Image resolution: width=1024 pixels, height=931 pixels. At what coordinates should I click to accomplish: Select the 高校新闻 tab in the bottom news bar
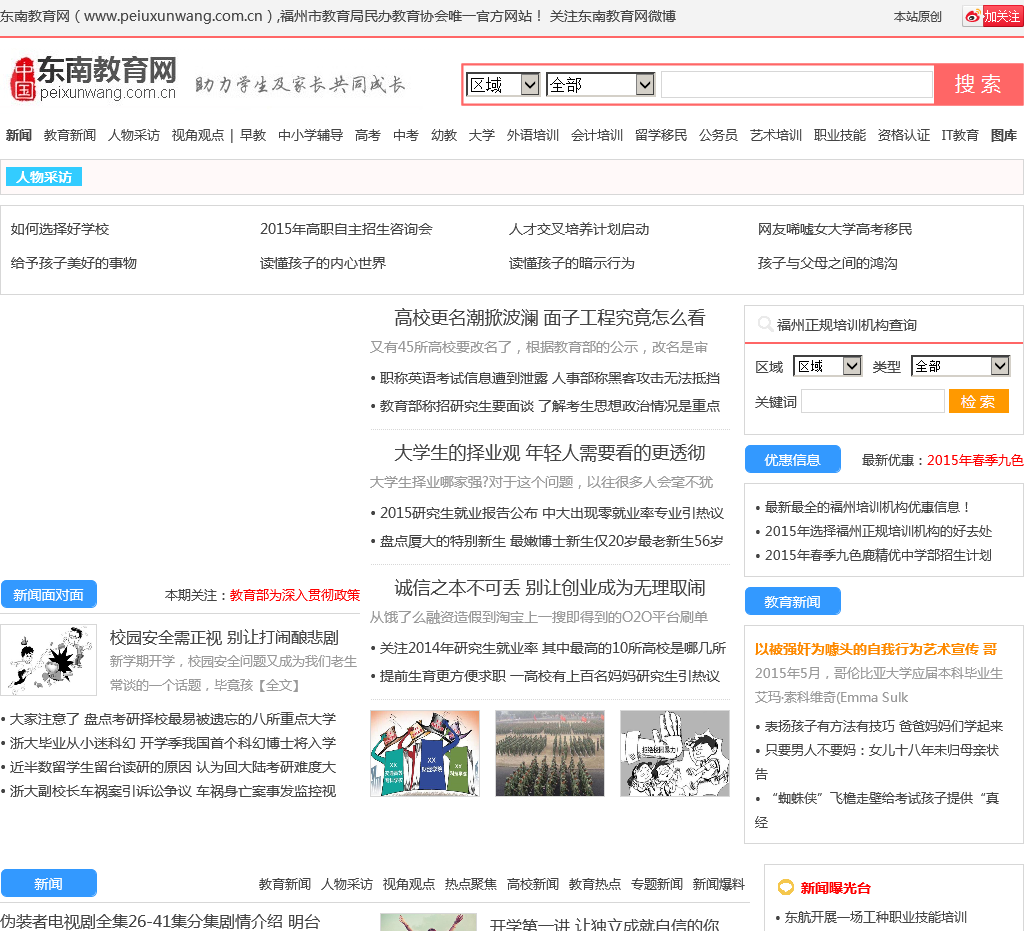point(533,884)
